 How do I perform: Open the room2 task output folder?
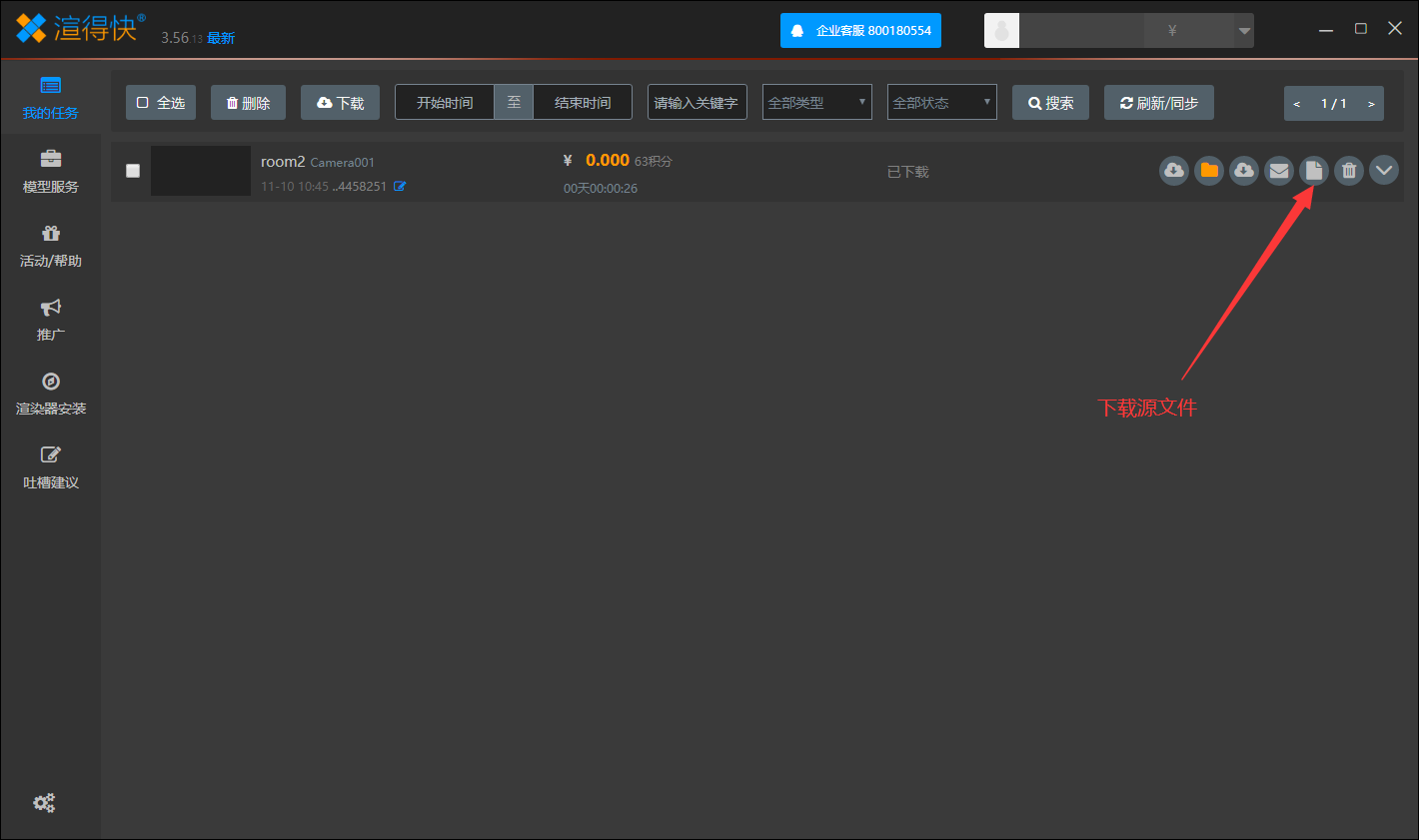click(x=1209, y=171)
